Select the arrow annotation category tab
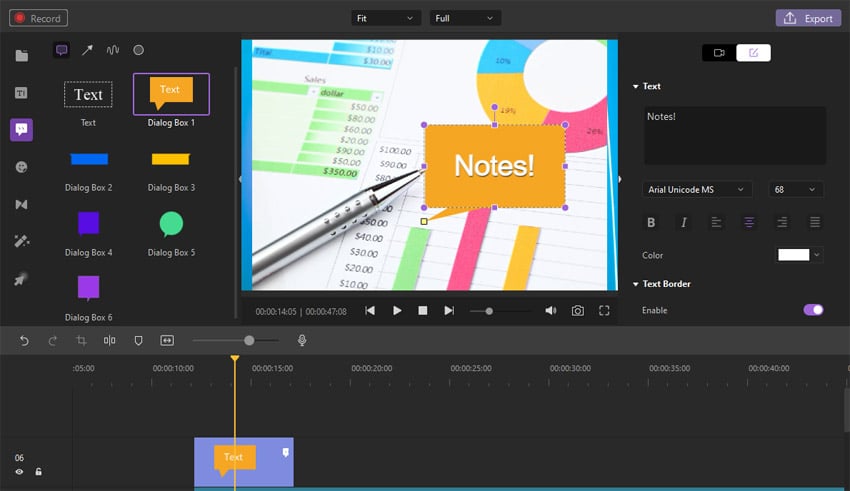The width and height of the screenshot is (850, 491). (x=87, y=50)
